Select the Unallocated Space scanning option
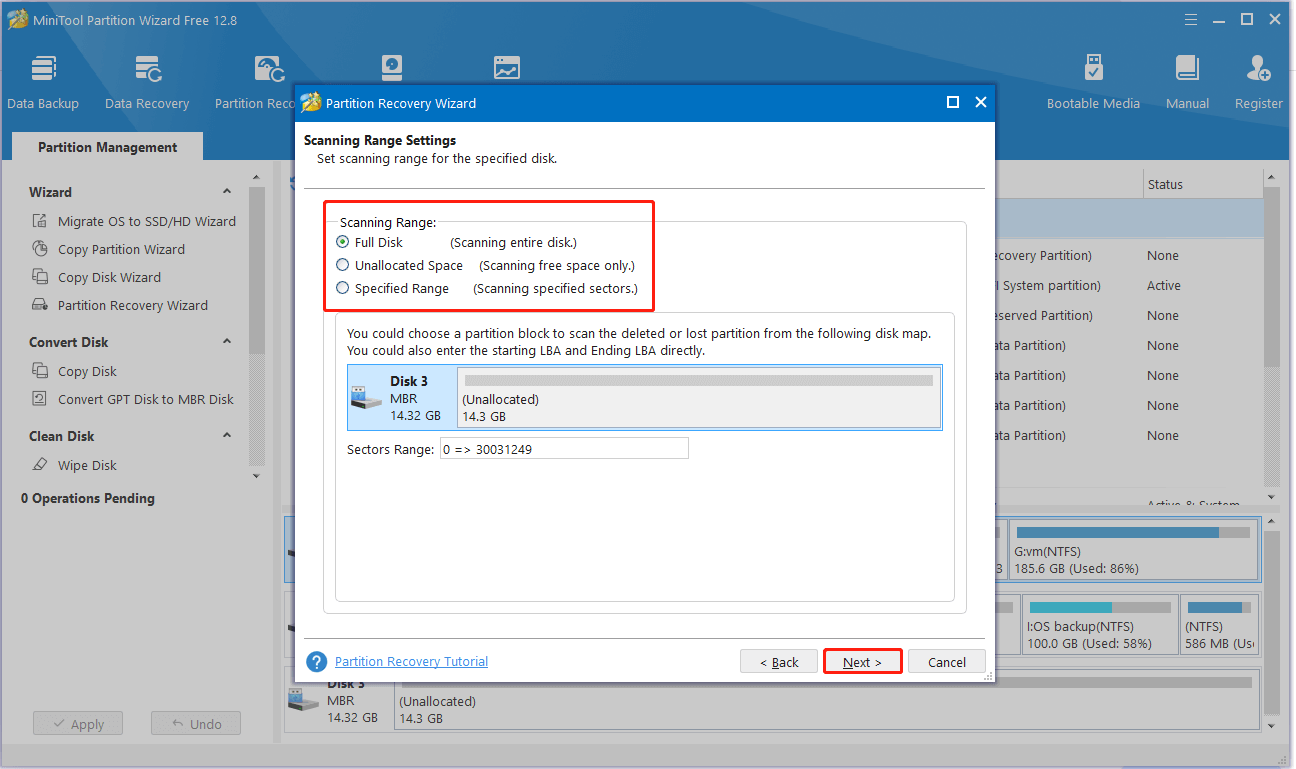Image resolution: width=1296 pixels, height=769 pixels. (343, 265)
